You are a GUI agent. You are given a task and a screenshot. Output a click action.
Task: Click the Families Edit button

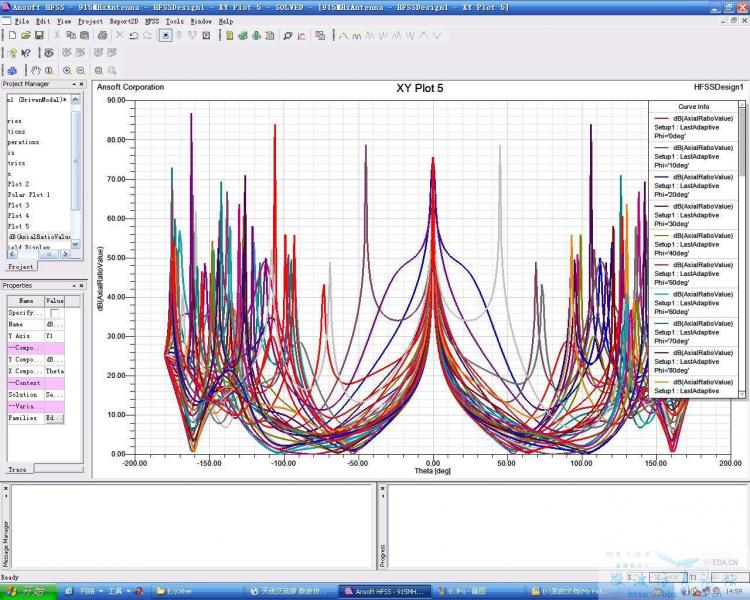pos(54,418)
